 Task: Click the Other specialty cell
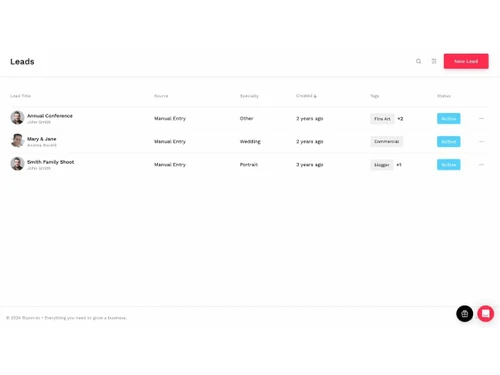pyautogui.click(x=247, y=118)
